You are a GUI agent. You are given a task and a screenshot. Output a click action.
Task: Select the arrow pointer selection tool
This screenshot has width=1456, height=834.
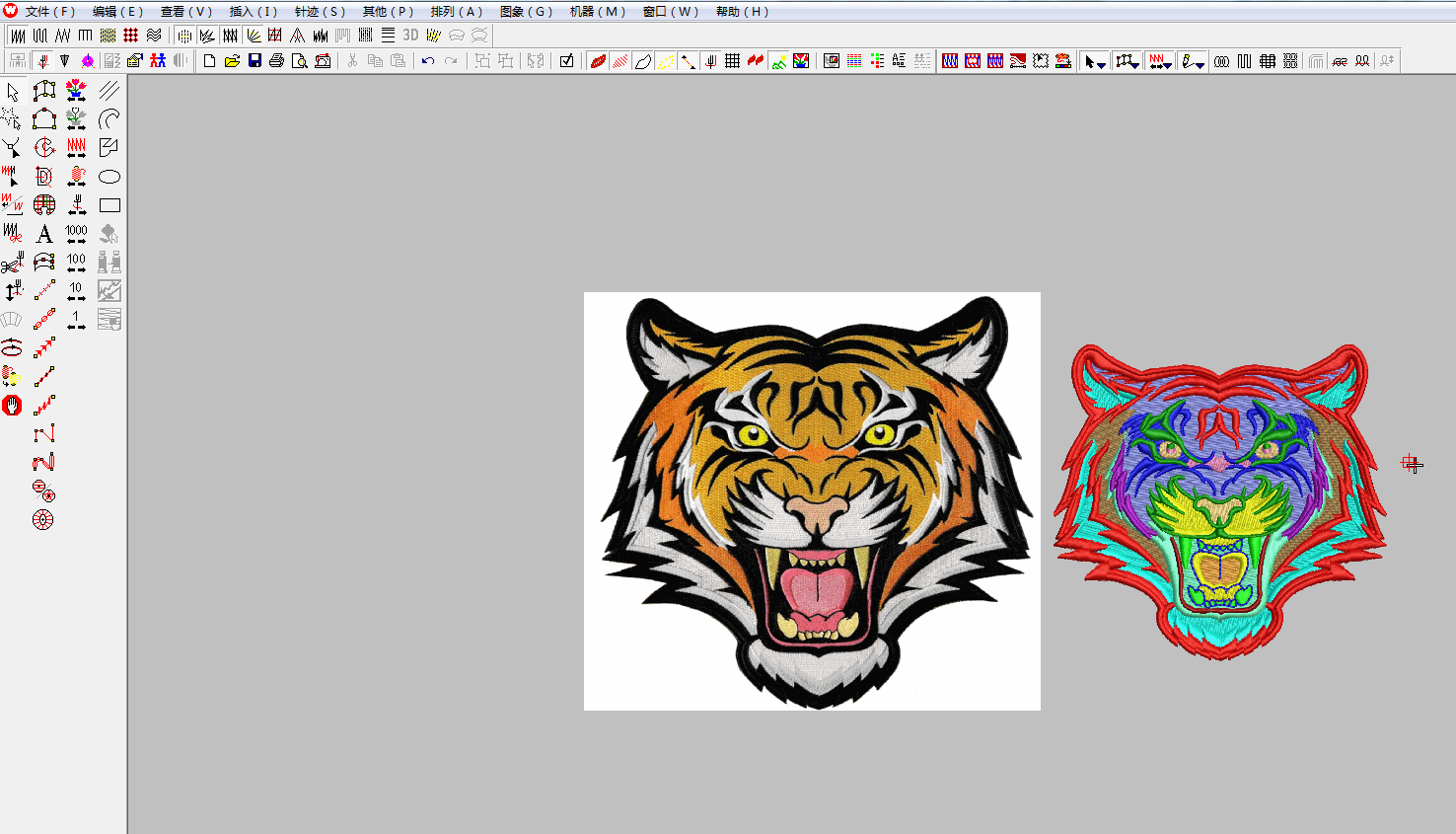13,92
